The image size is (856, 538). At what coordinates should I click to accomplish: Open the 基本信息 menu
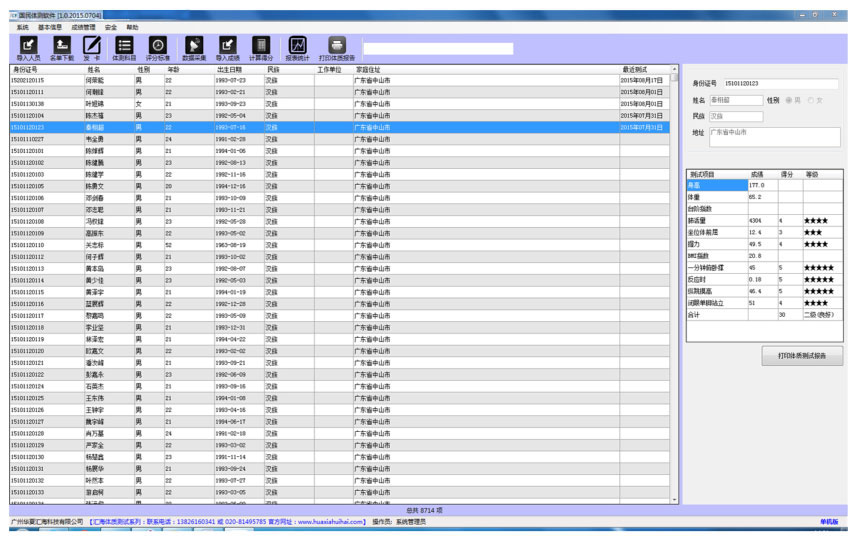pos(50,27)
